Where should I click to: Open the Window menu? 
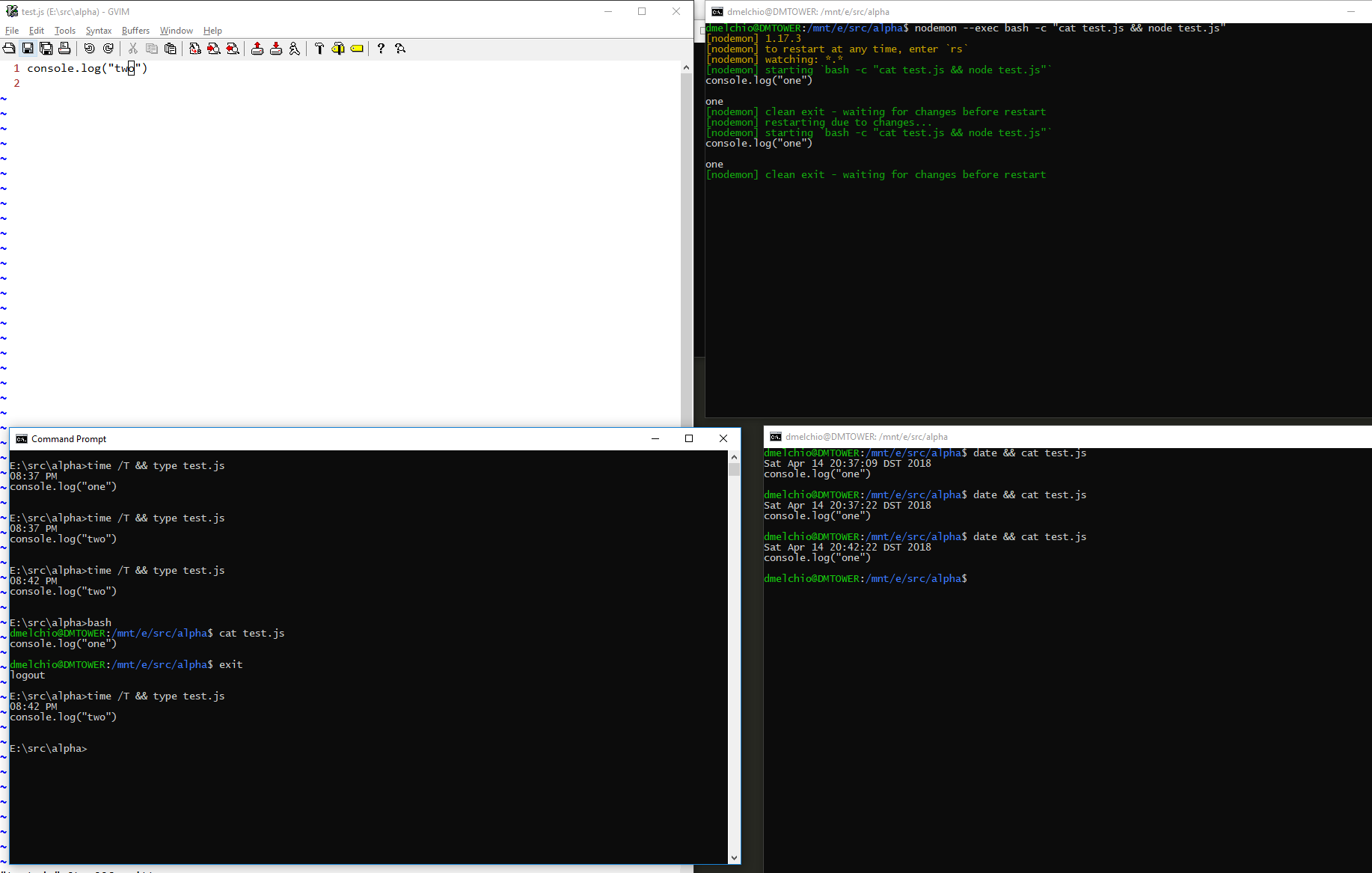point(176,31)
